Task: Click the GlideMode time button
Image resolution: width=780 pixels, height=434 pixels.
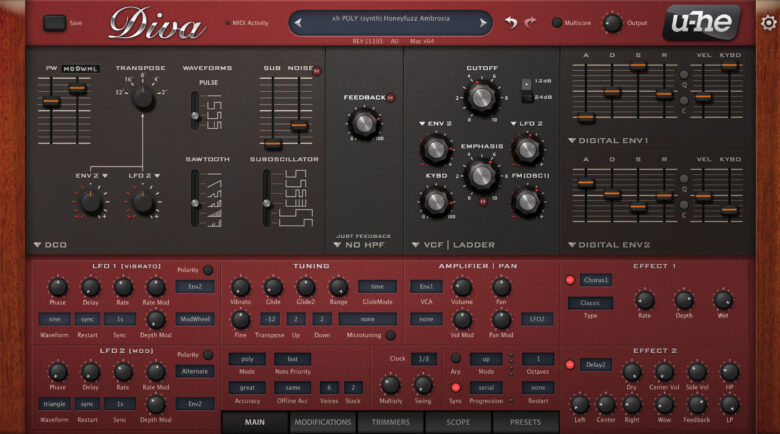Action: pyautogui.click(x=377, y=286)
